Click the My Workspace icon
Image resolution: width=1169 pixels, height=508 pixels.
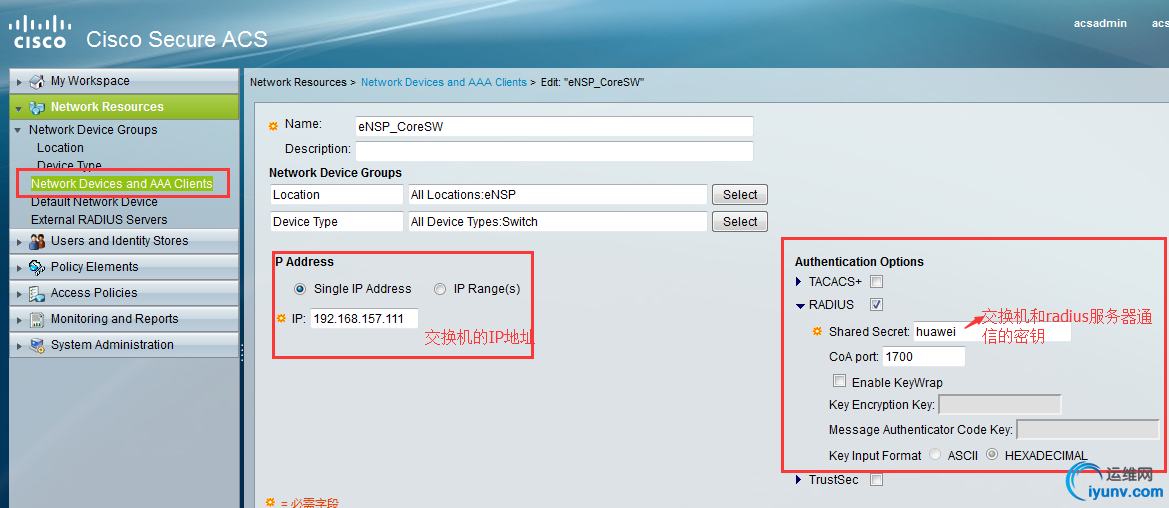(x=37, y=81)
